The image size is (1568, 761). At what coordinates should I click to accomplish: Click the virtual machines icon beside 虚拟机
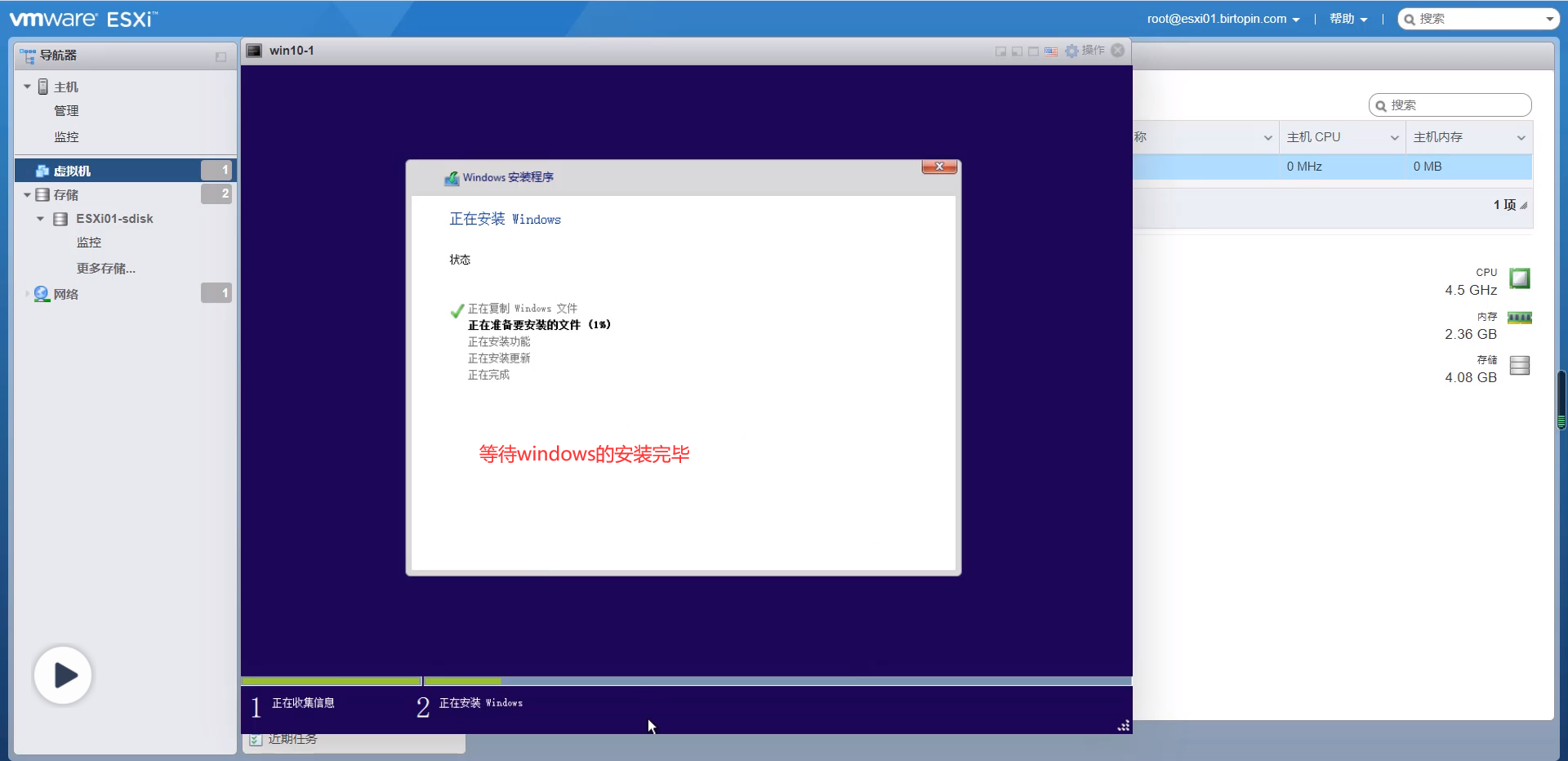pos(42,171)
